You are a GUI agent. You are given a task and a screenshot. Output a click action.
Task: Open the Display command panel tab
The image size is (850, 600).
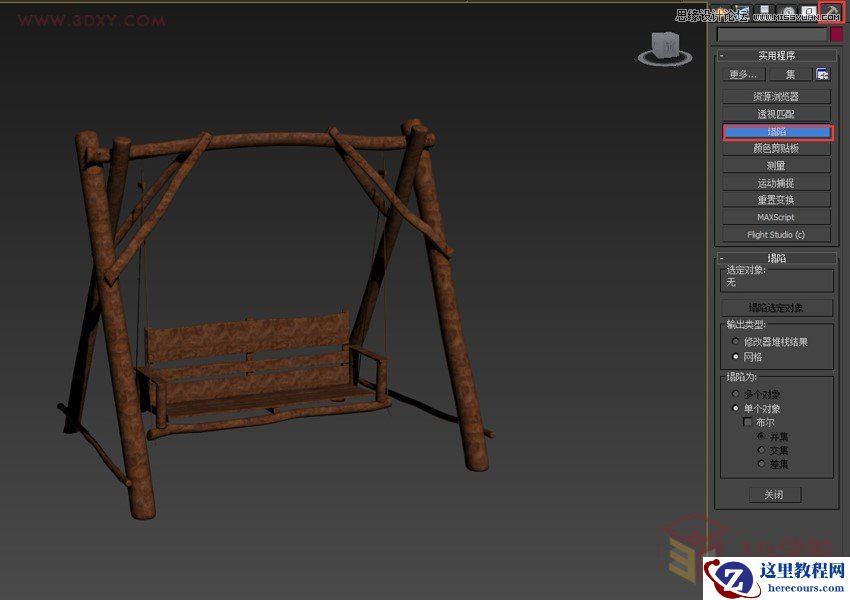point(808,12)
